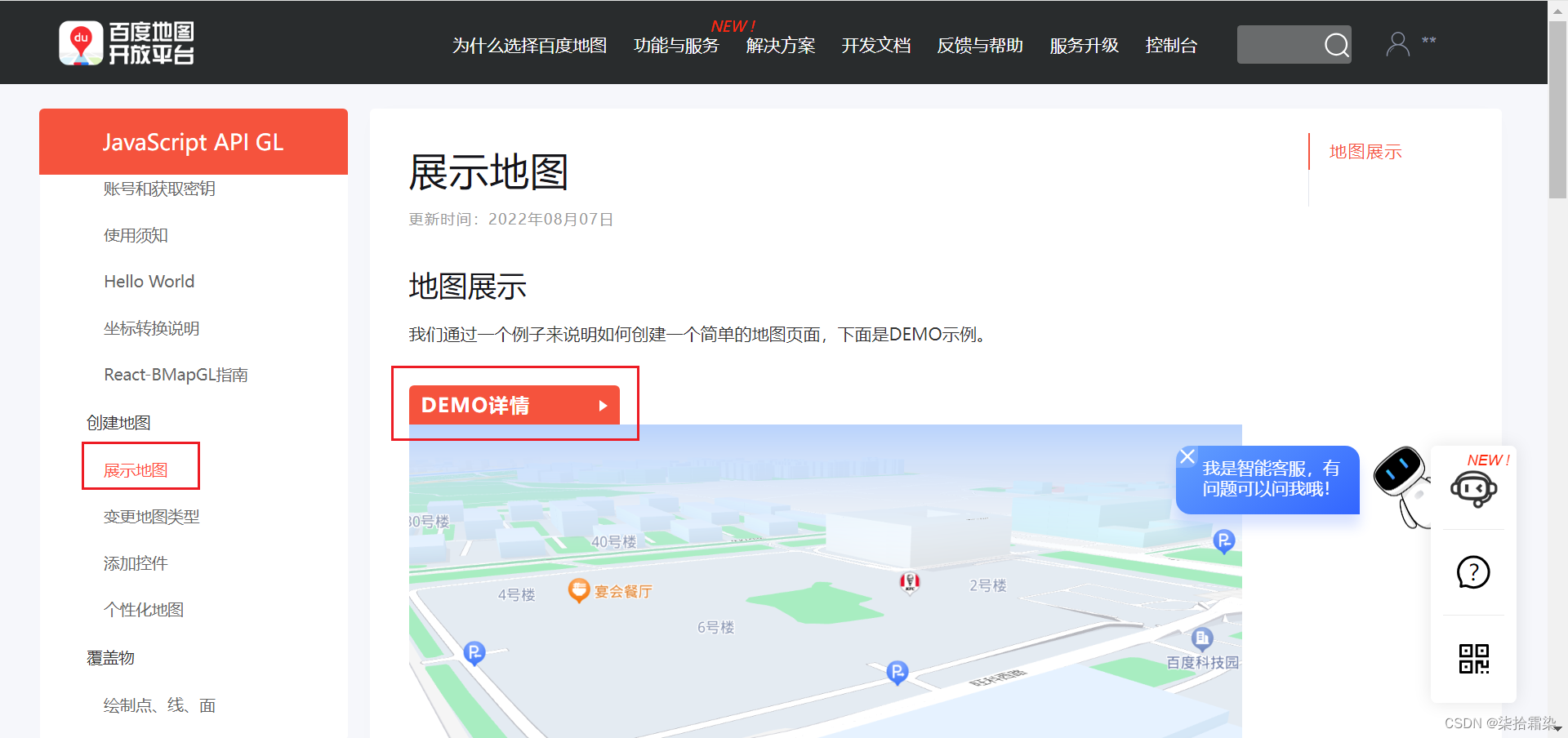Click the user profile icon
This screenshot has height=738, width=1568.
tap(1398, 43)
